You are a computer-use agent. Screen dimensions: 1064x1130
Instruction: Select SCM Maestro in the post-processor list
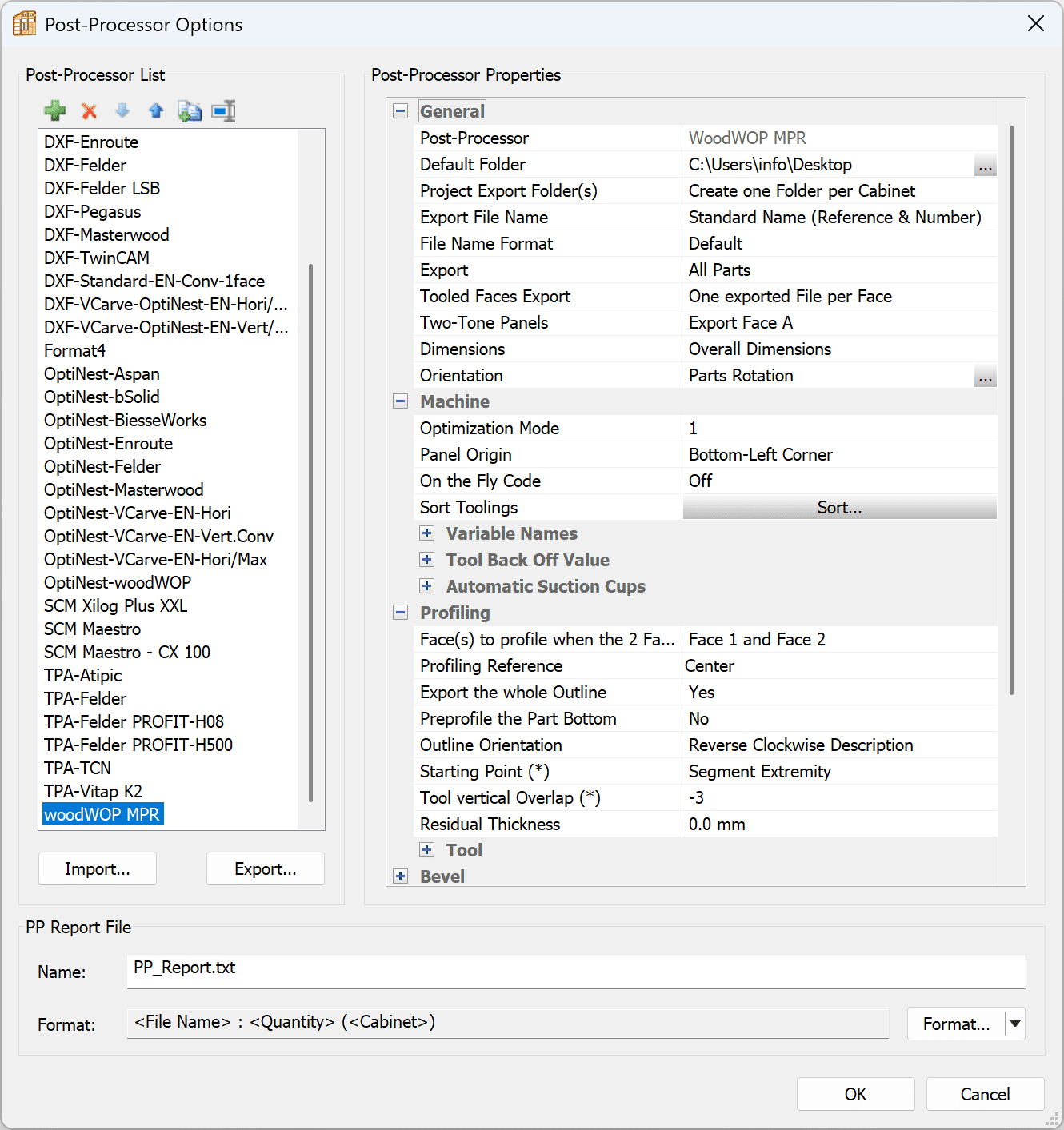click(x=92, y=629)
